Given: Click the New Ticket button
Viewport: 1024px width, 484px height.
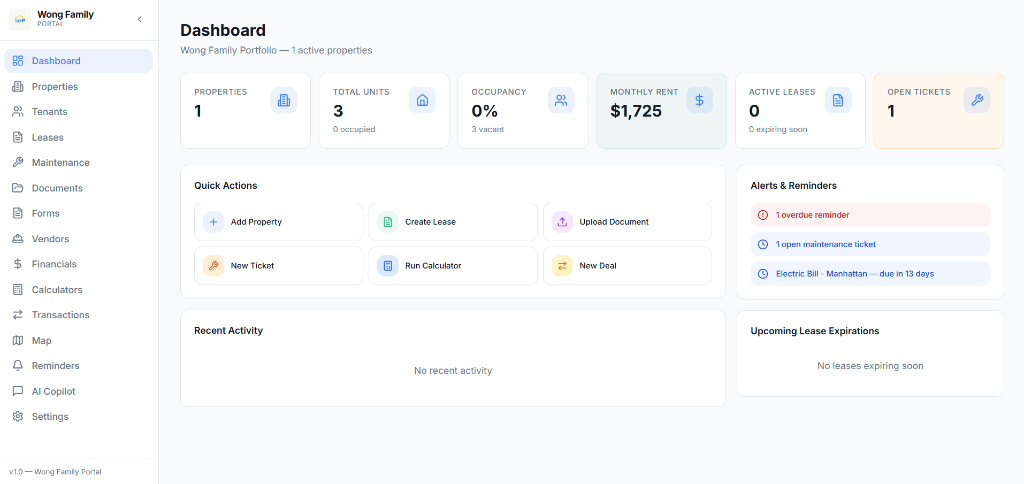Looking at the screenshot, I should pyautogui.click(x=279, y=266).
